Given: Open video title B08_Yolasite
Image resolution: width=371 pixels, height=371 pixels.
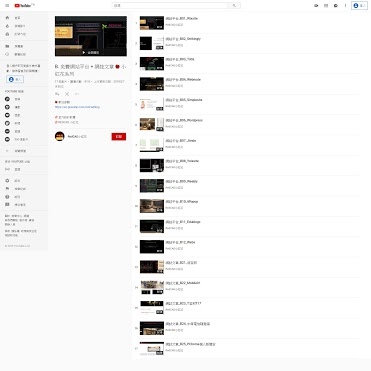Looking at the screenshot, I should [x=182, y=161].
